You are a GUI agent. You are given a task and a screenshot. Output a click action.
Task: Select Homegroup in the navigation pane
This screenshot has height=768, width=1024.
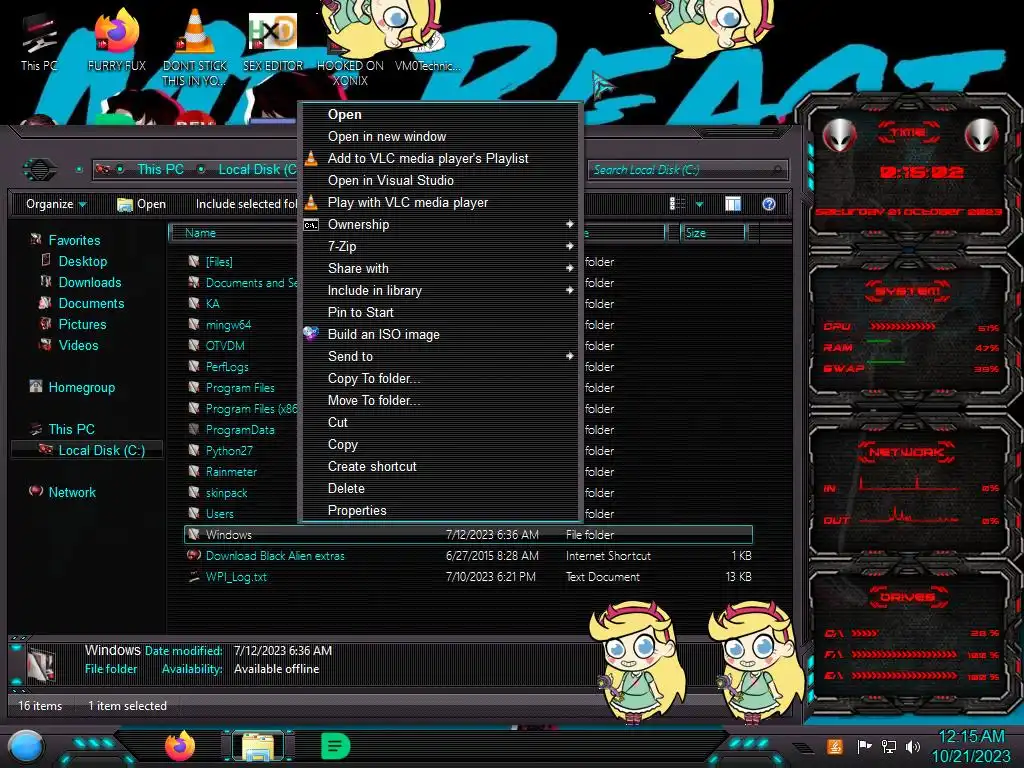point(81,387)
